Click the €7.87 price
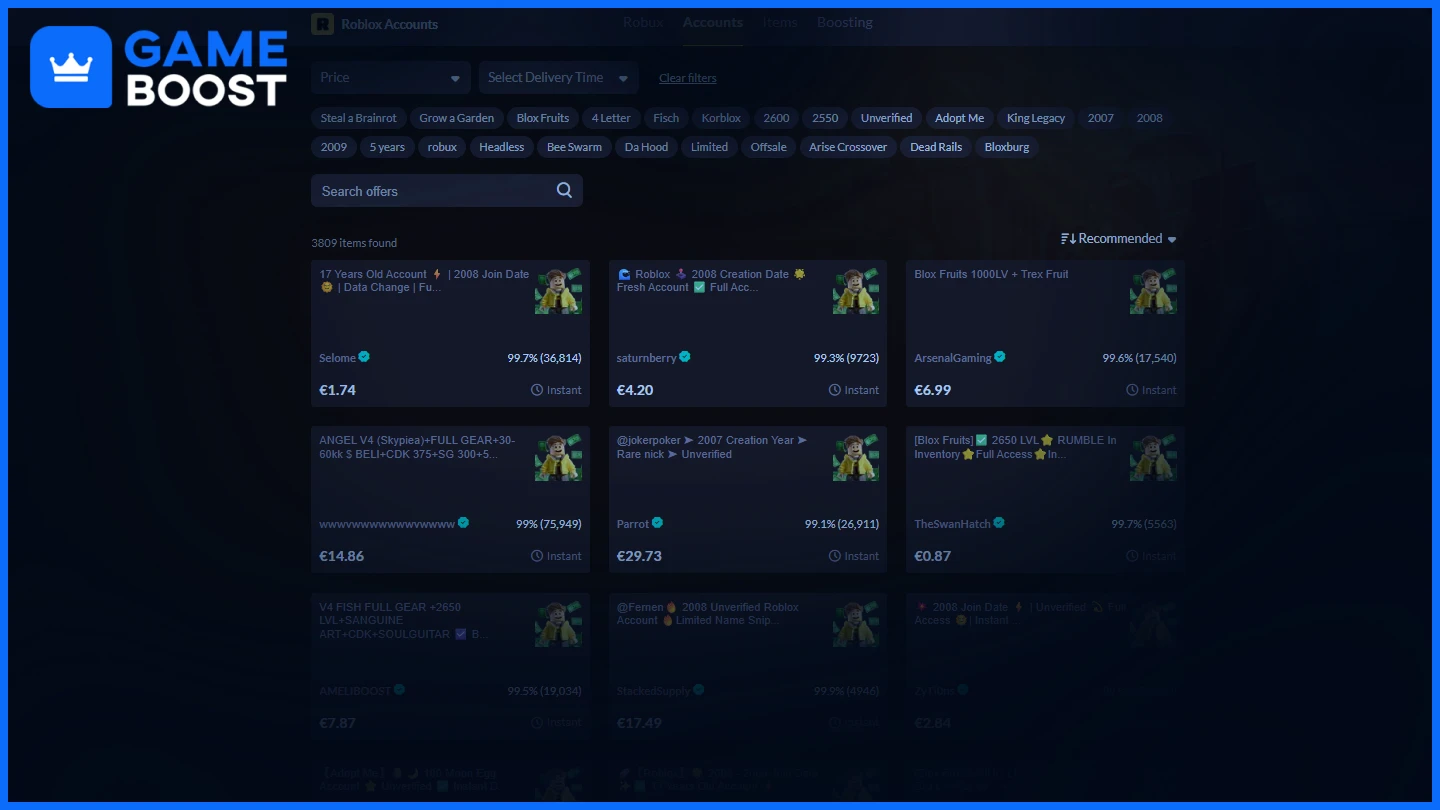The height and width of the screenshot is (810, 1440). coord(337,722)
